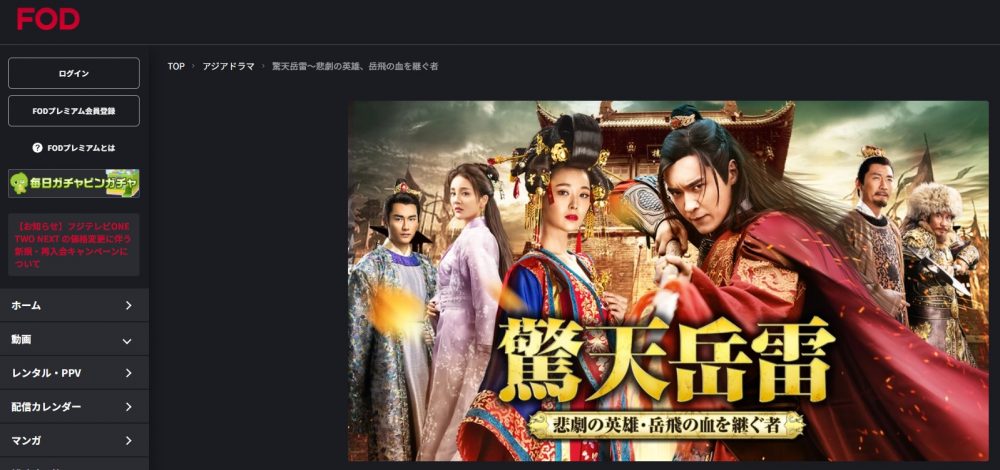
Task: Click the 驚天岳雷 drama key visual image
Action: pos(668,281)
